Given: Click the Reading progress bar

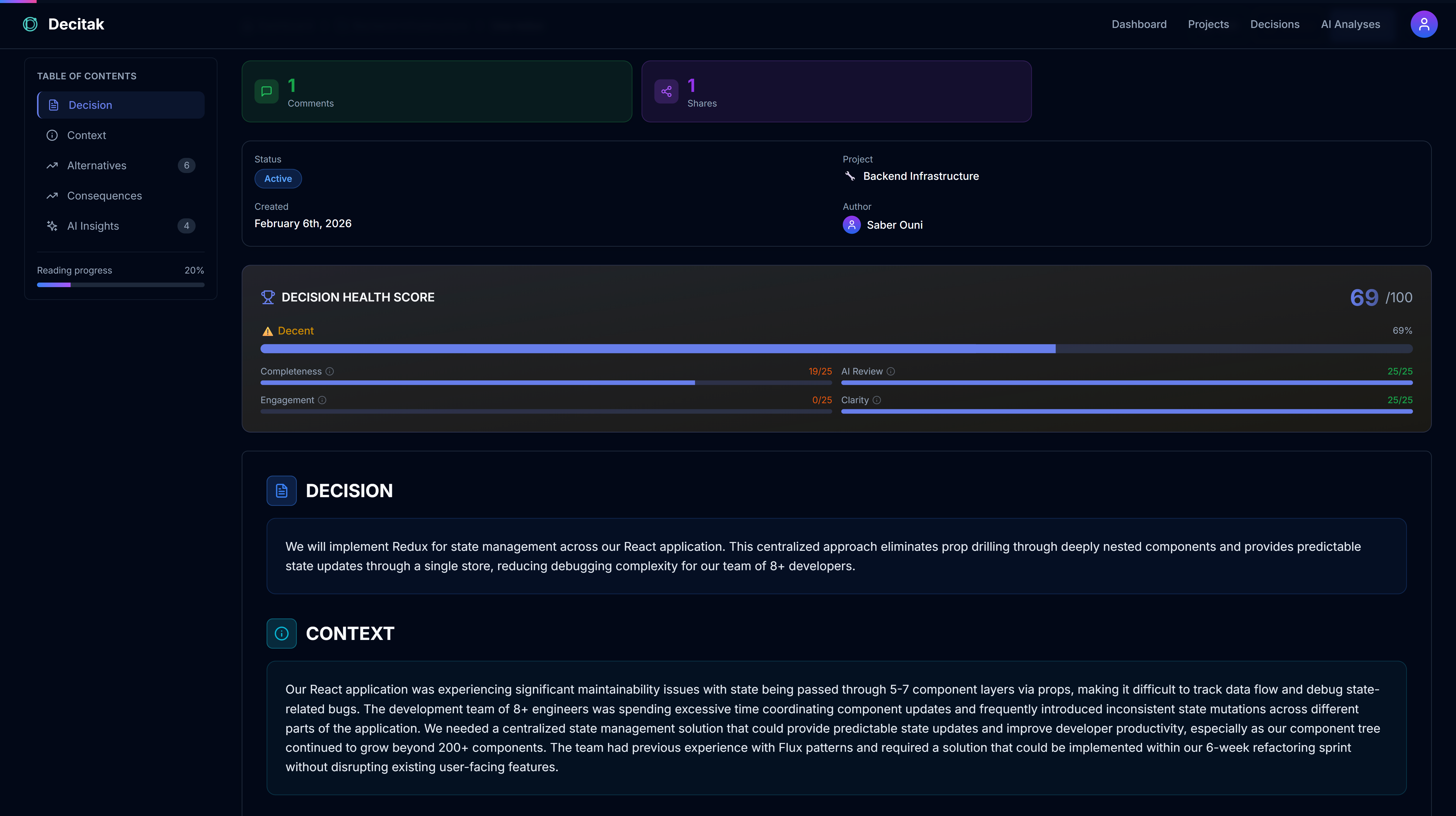Looking at the screenshot, I should [x=120, y=285].
